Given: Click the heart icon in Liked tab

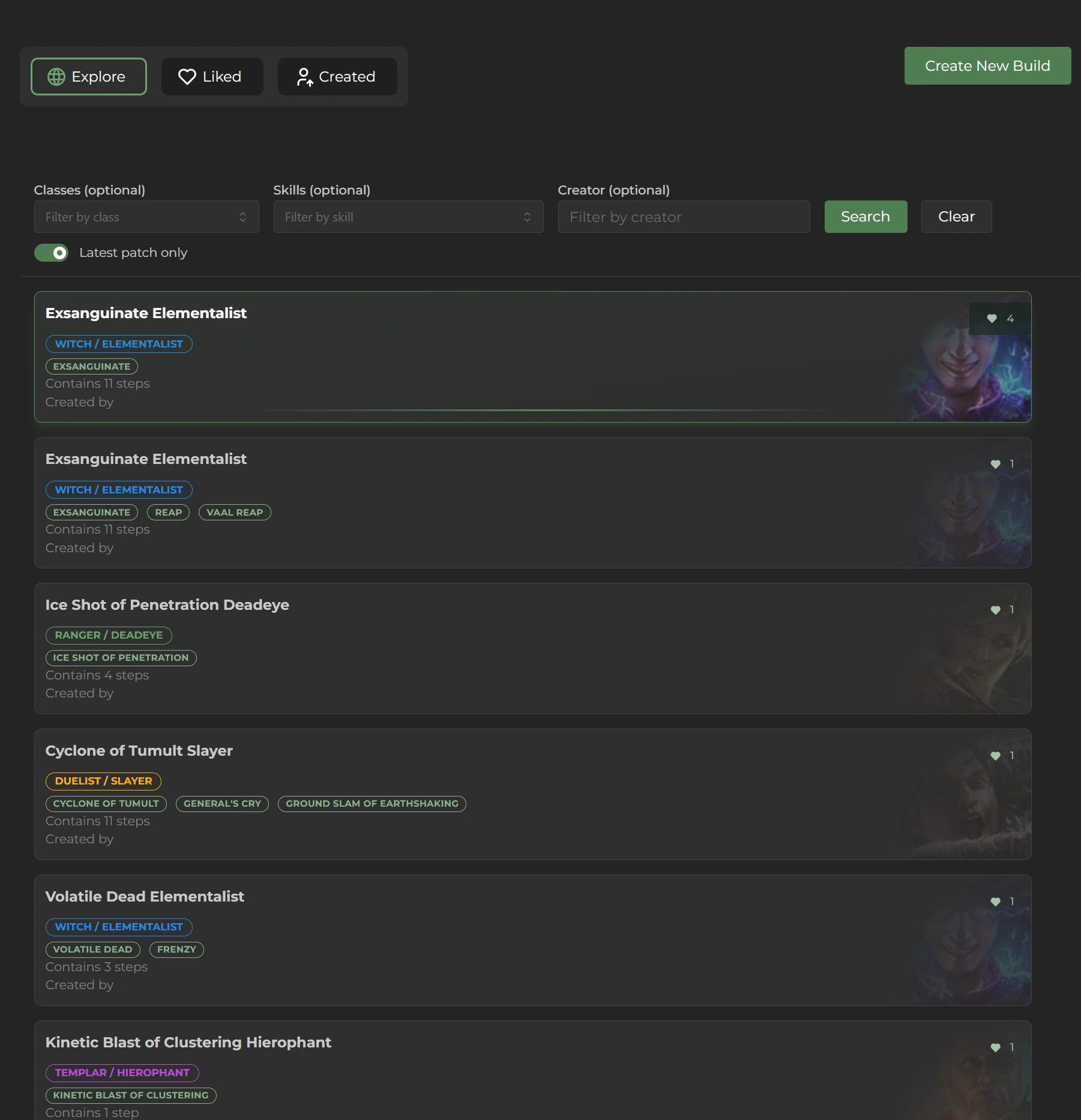Looking at the screenshot, I should [x=187, y=77].
